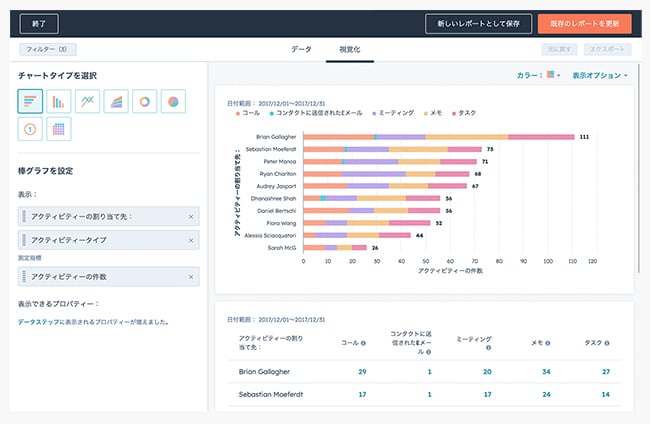Click Audrey Jaspart label on chart axis
This screenshot has height=424, width=650.
pos(276,187)
